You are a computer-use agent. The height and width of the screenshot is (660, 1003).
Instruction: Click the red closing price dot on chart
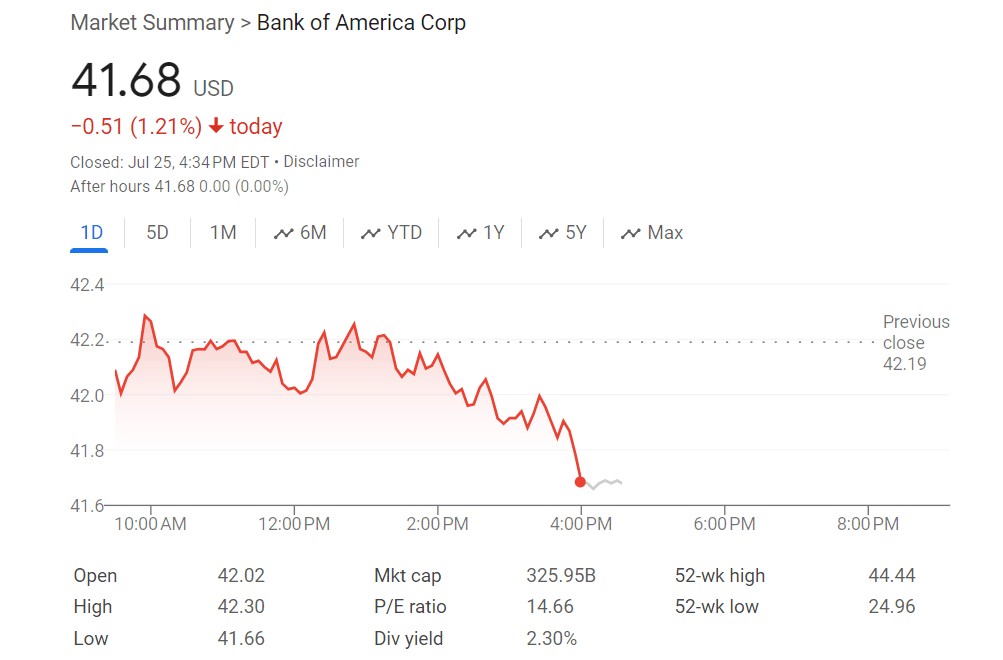click(x=580, y=482)
